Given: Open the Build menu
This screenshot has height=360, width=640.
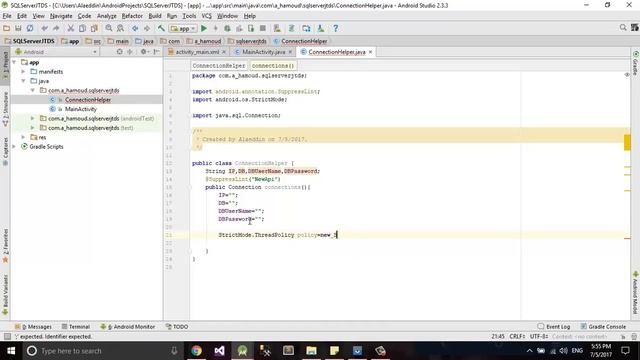Looking at the screenshot, I should click(x=155, y=16).
